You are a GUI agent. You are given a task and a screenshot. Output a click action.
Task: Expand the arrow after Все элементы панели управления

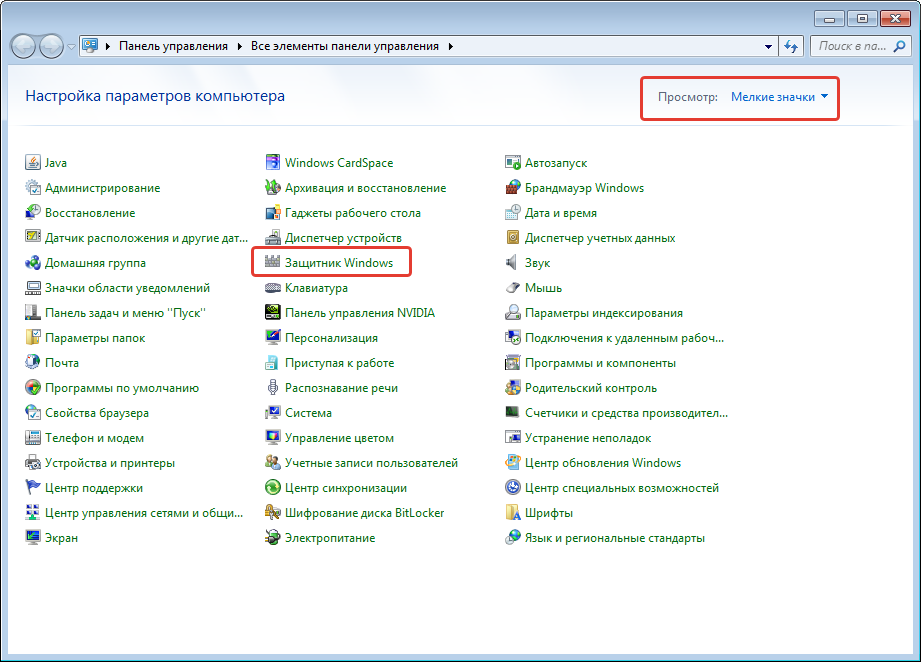451,46
